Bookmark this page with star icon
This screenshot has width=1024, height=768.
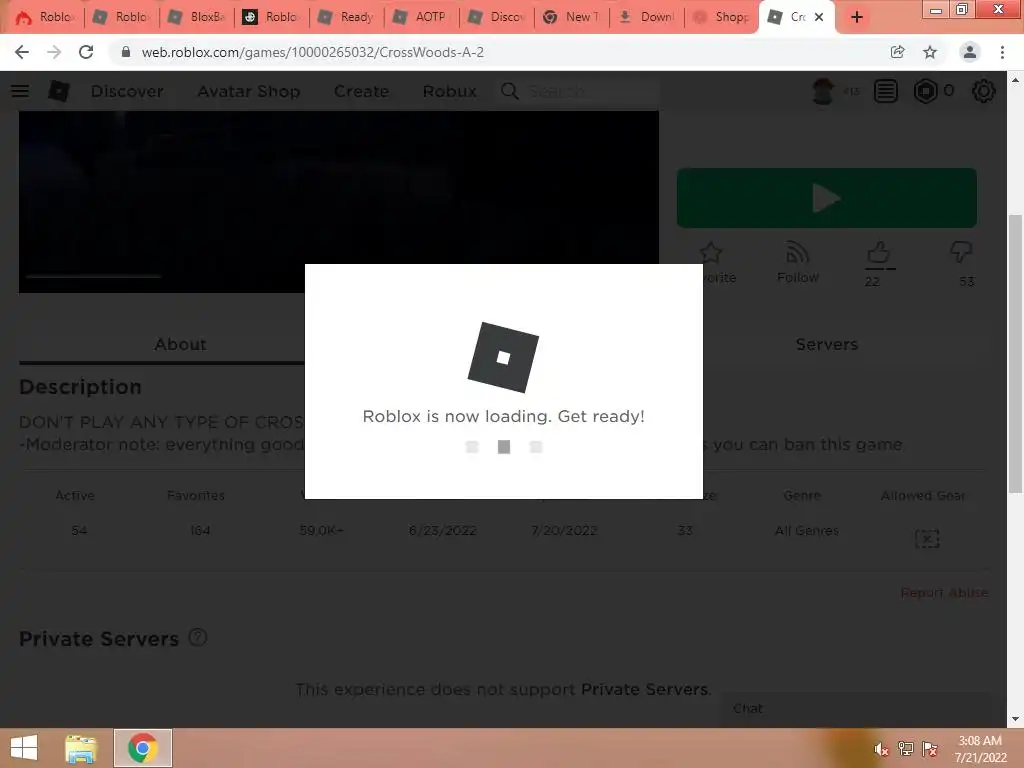click(x=930, y=52)
